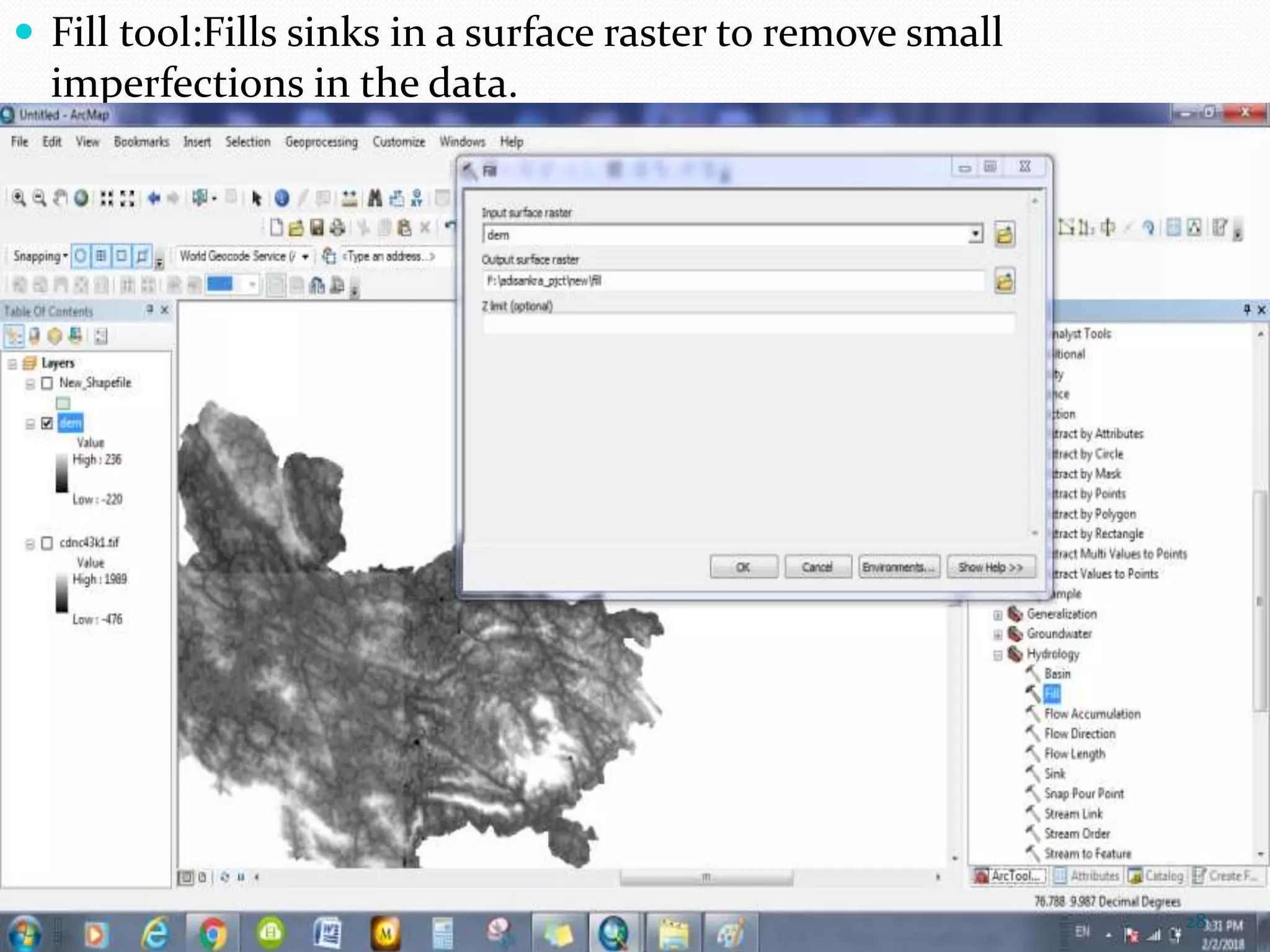This screenshot has height=952, width=1270.
Task: Switch to the Catalog tab
Action: coord(1157,876)
